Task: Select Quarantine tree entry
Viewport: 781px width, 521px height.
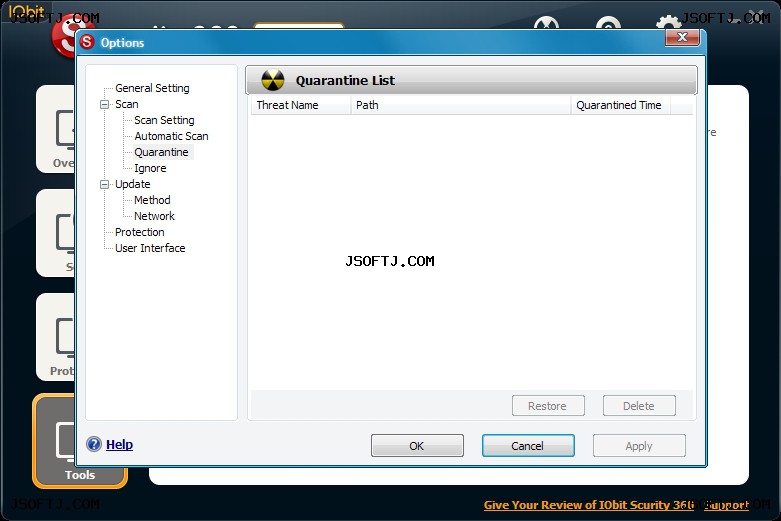Action: tap(161, 152)
